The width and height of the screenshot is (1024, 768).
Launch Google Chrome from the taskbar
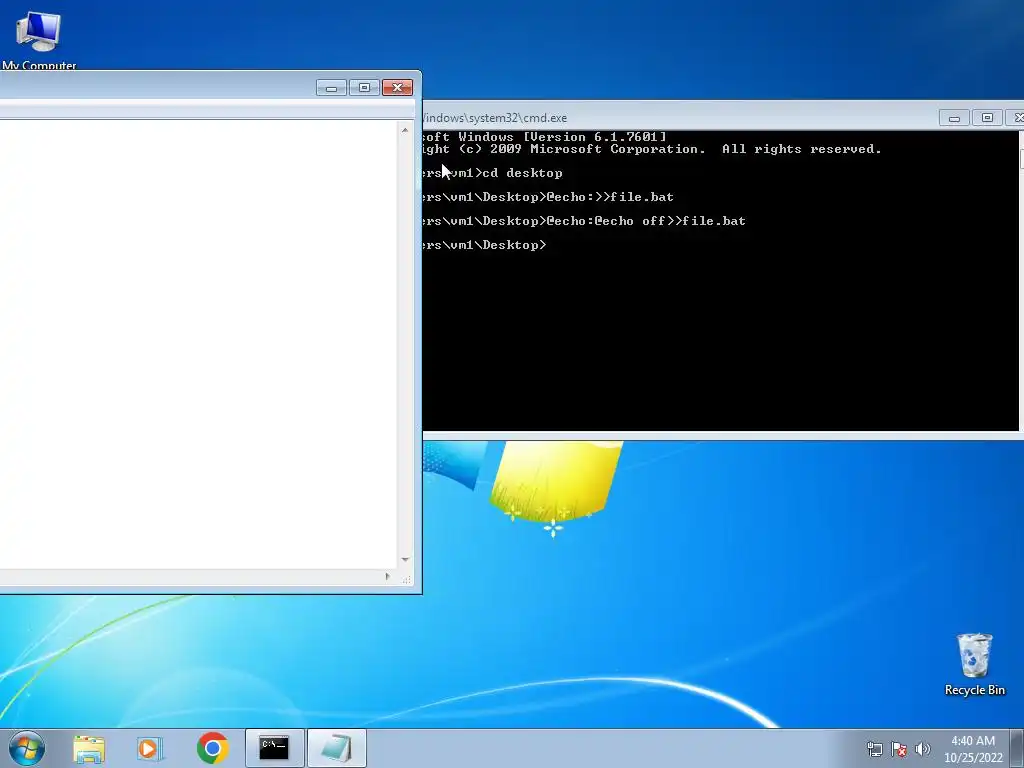(x=212, y=748)
